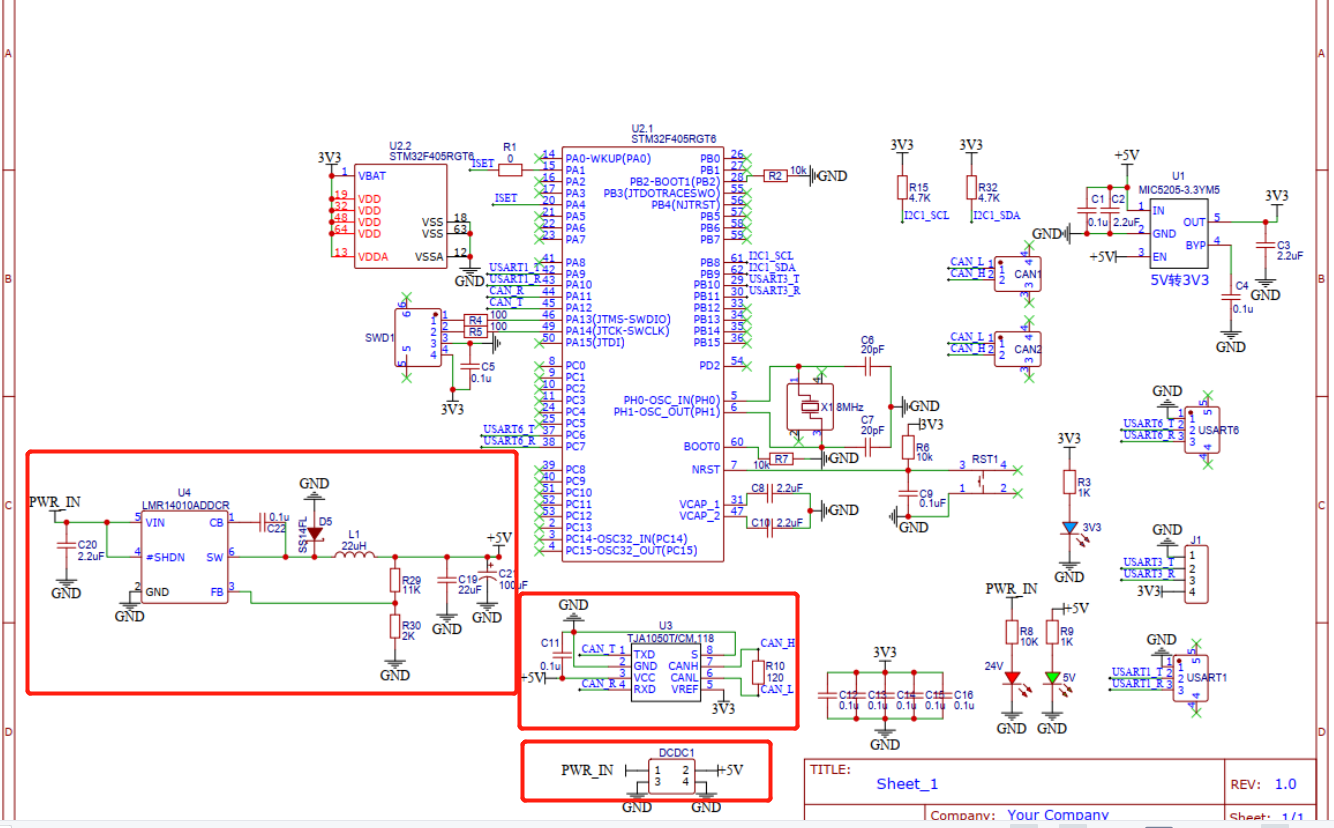Click resistor R6 10k near NRST
This screenshot has height=828, width=1334.
908,445
